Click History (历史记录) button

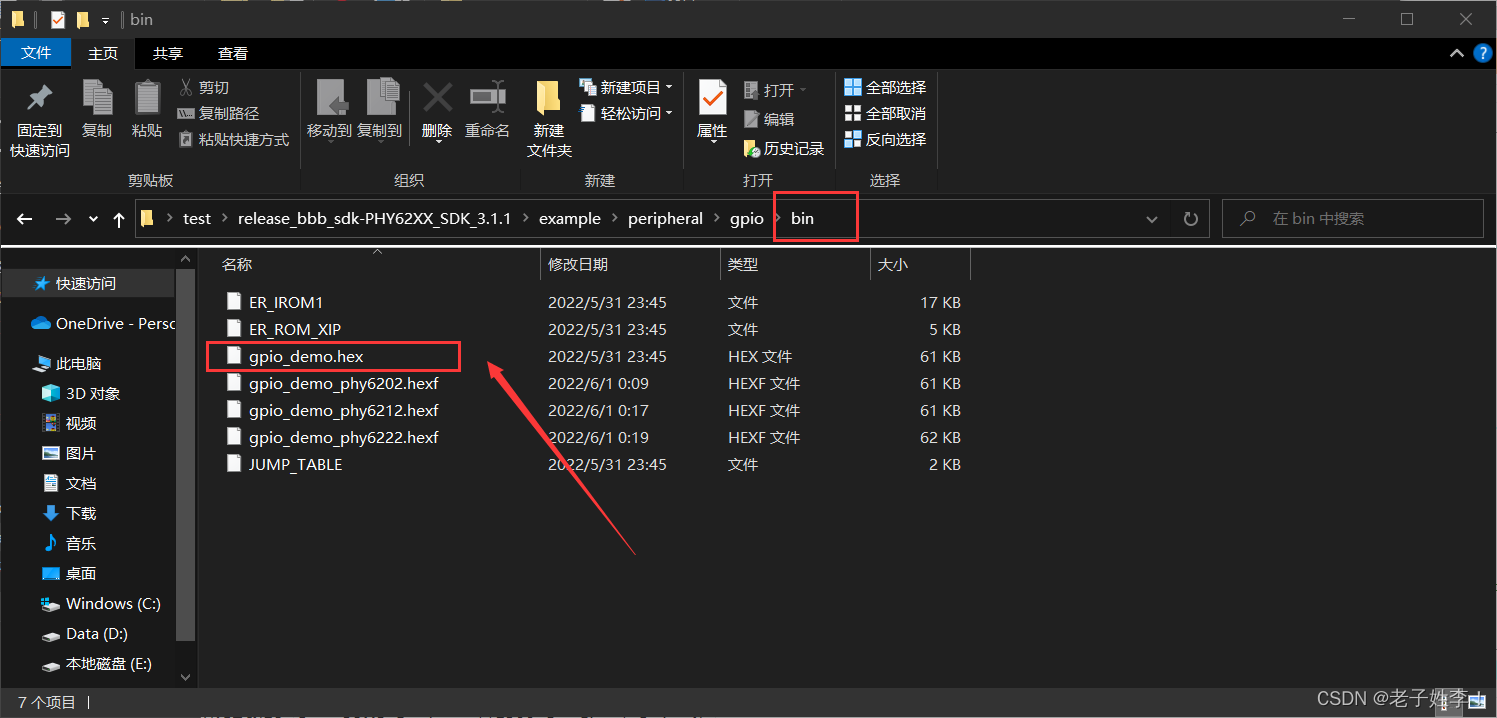pos(784,148)
